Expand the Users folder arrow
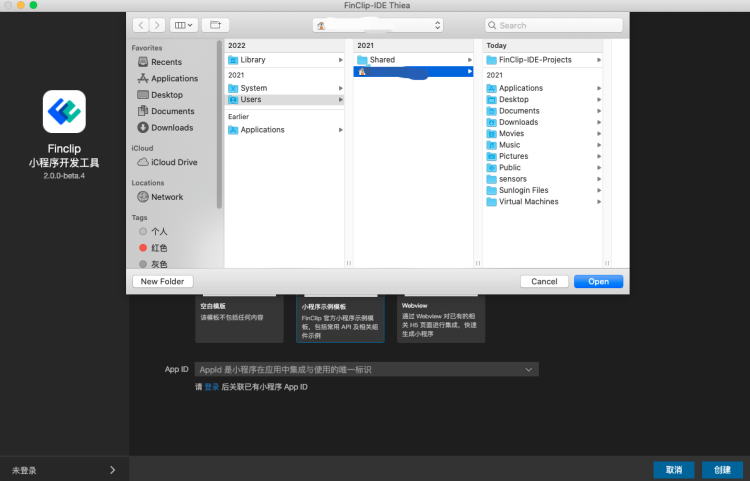Screen dimensions: 750x481 click(341, 99)
